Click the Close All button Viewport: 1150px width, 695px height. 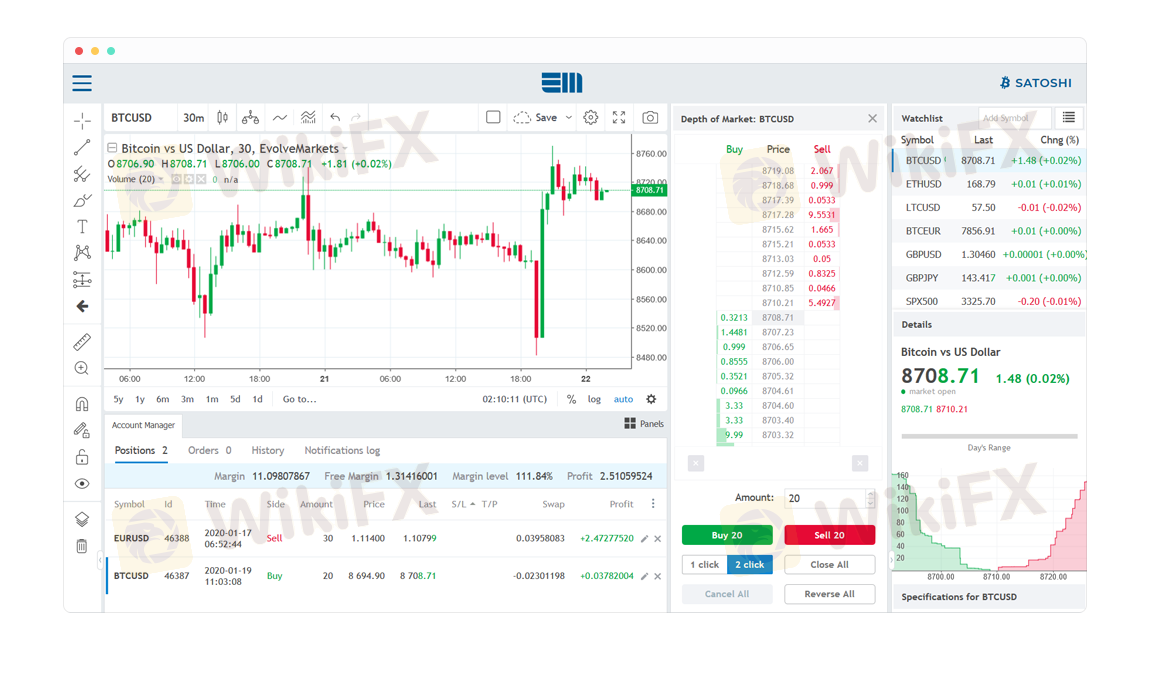(829, 565)
